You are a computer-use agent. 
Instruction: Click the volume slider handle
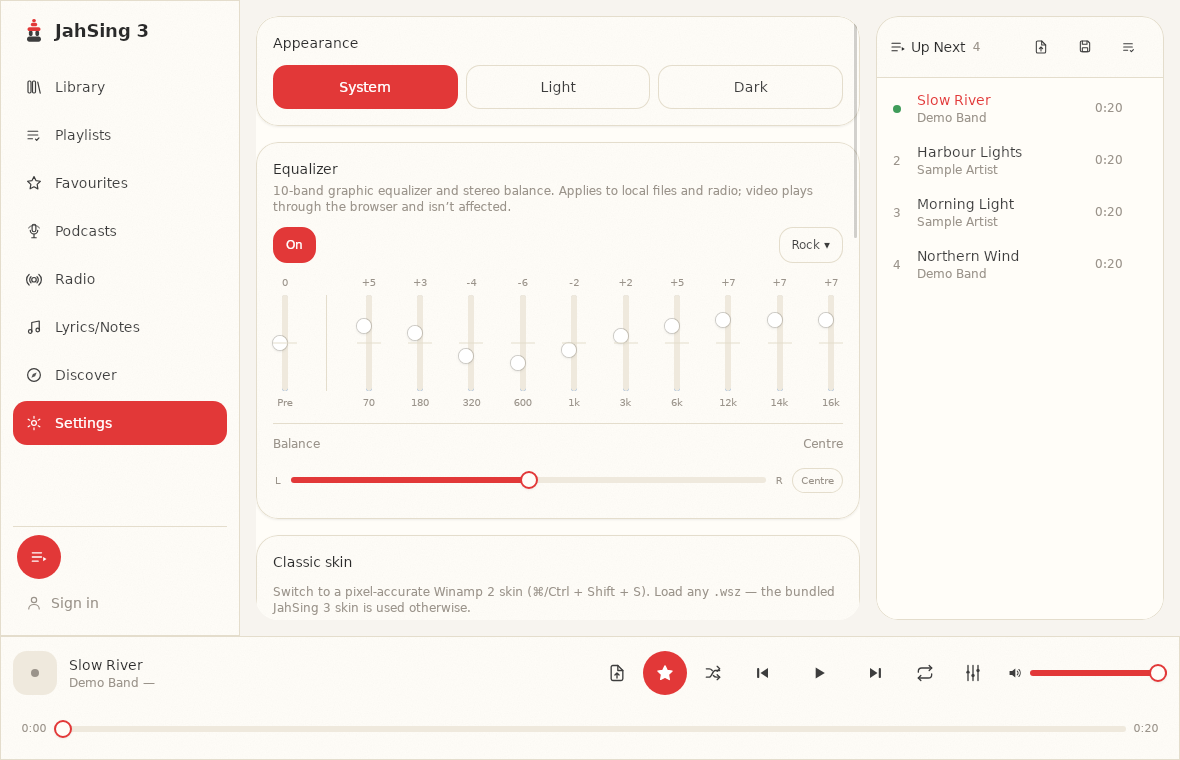point(1158,673)
